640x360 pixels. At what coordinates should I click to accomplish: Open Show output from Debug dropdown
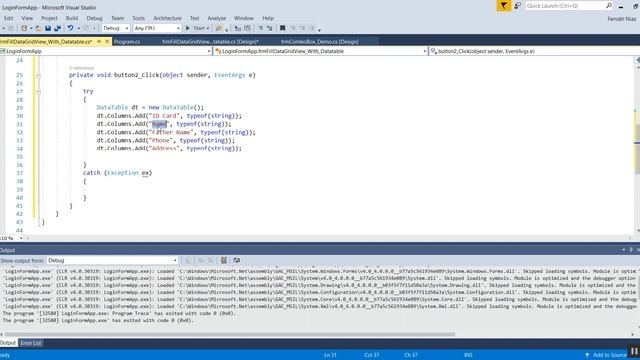pyautogui.click(x=112, y=260)
